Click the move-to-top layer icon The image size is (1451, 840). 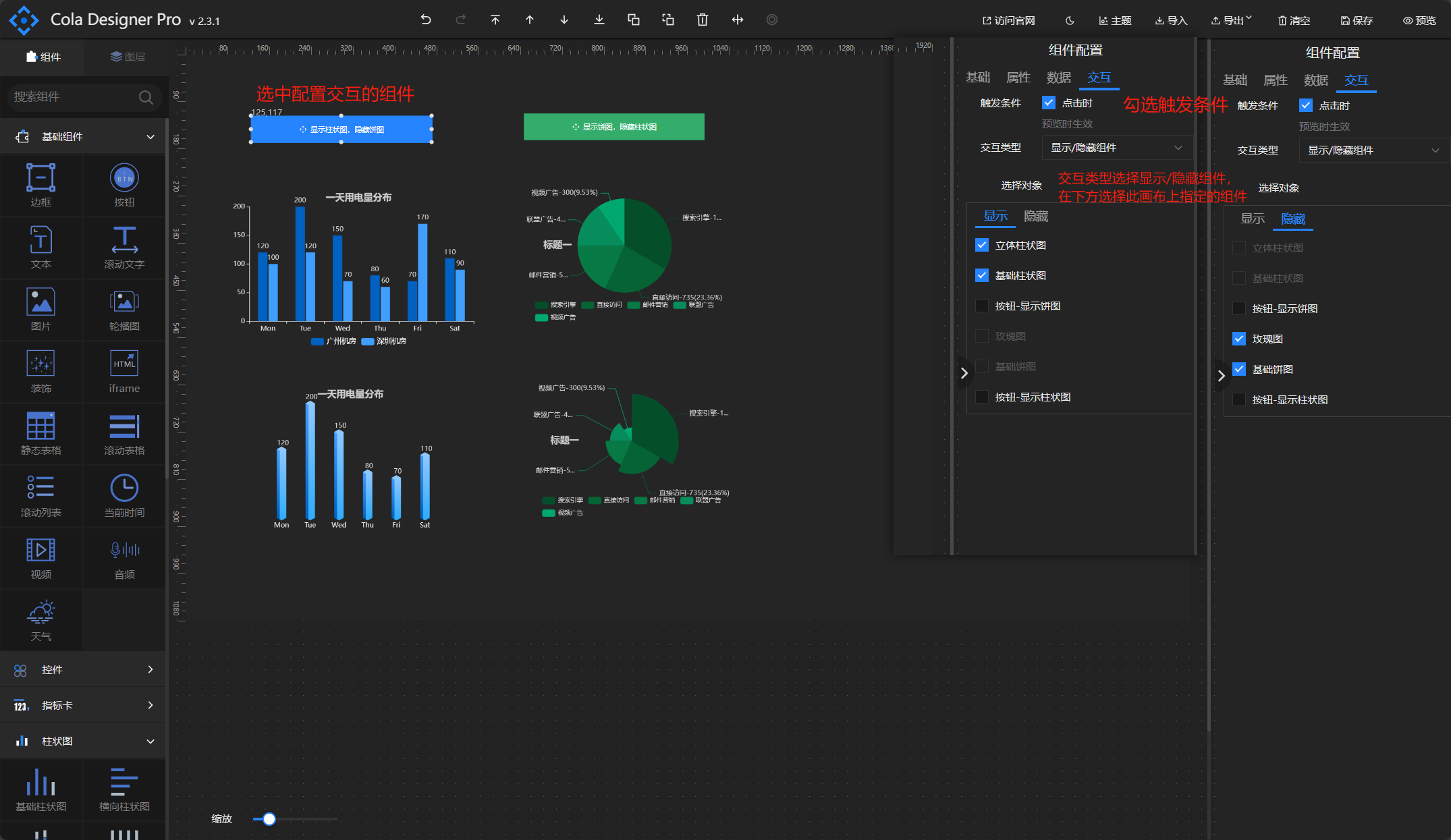[x=495, y=20]
